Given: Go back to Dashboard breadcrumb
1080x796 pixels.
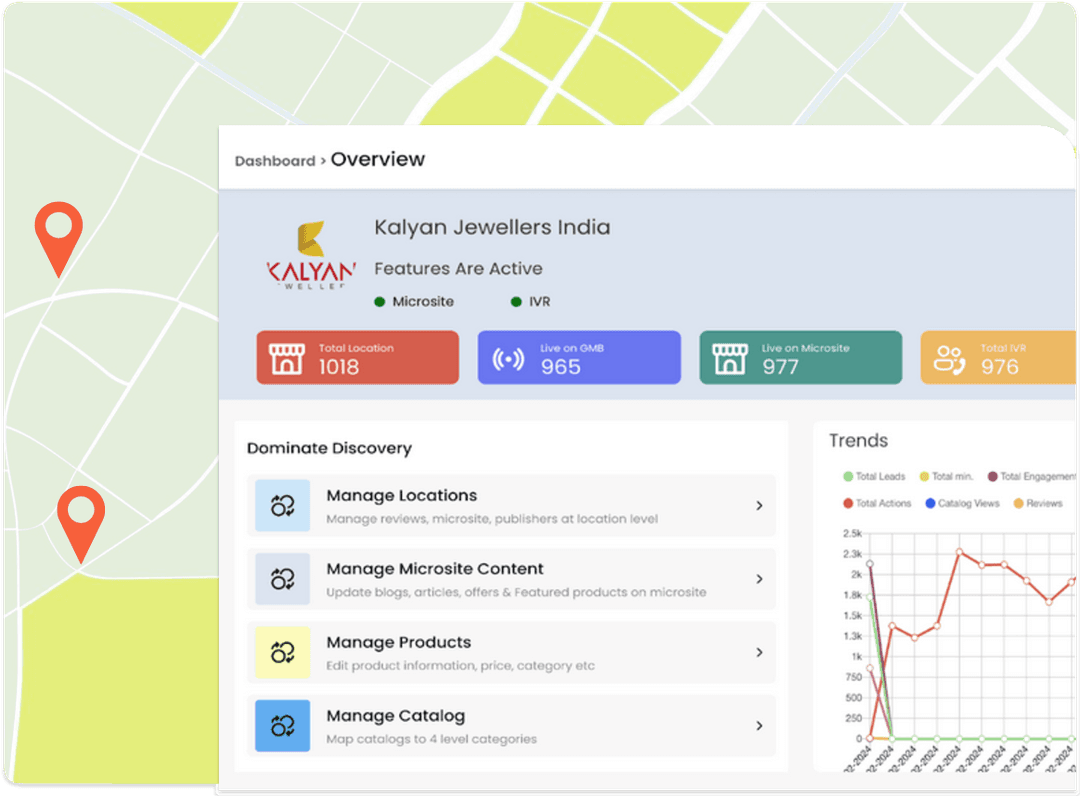Looking at the screenshot, I should [x=275, y=161].
